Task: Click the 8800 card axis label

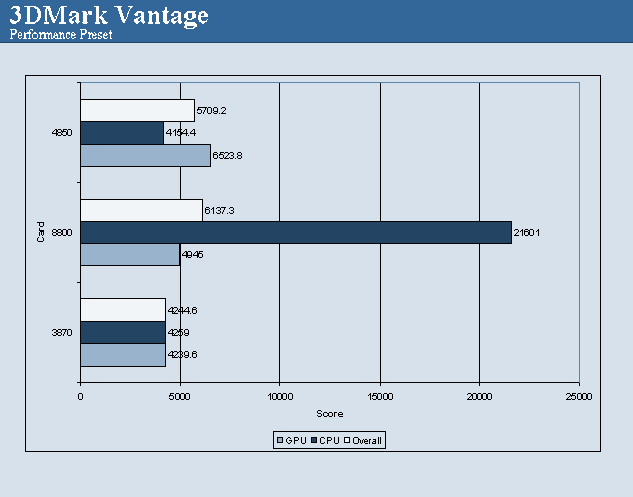Action: [62, 233]
